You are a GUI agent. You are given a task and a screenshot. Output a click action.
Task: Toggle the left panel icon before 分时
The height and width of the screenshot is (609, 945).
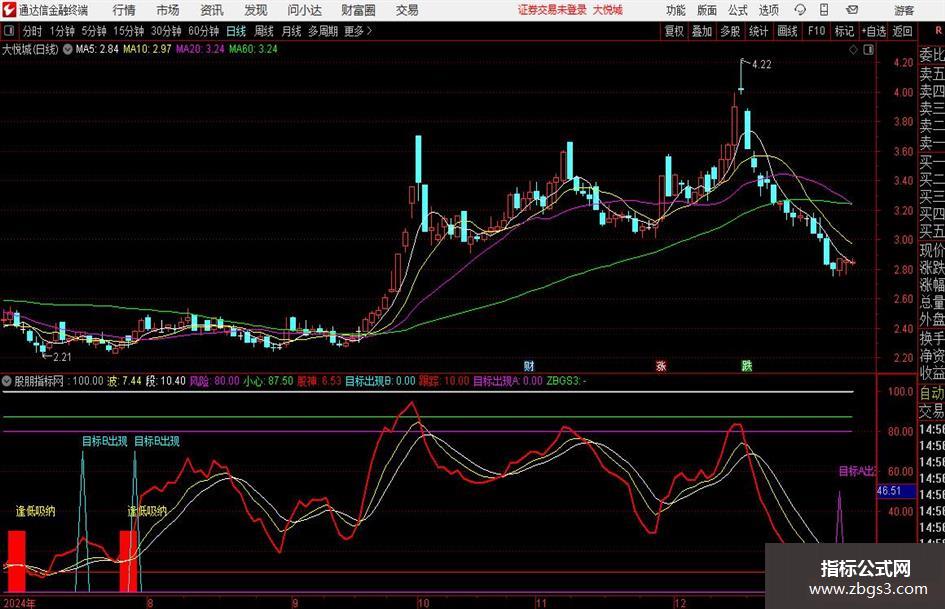[x=8, y=31]
